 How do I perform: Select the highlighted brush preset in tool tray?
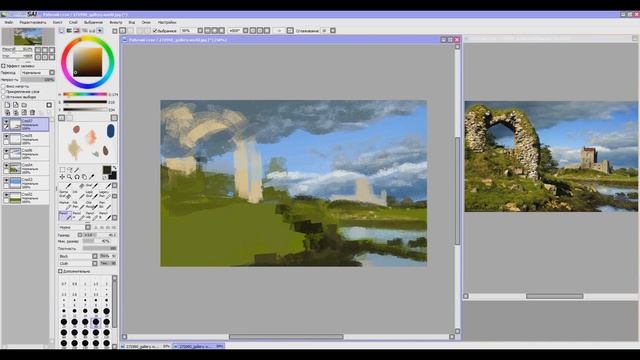coord(65,215)
